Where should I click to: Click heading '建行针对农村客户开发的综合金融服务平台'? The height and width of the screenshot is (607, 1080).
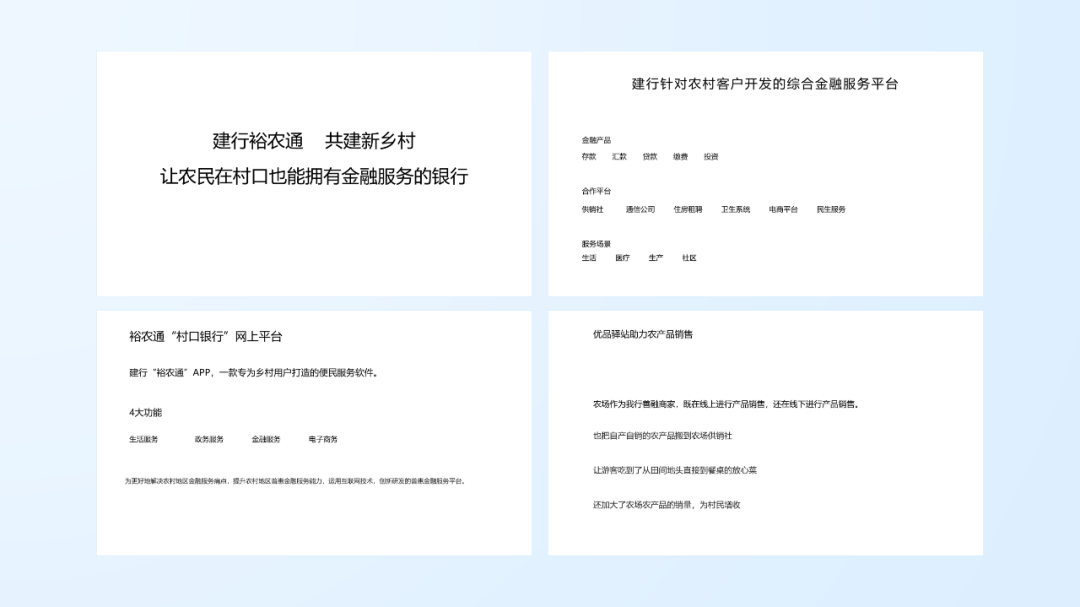click(x=765, y=84)
